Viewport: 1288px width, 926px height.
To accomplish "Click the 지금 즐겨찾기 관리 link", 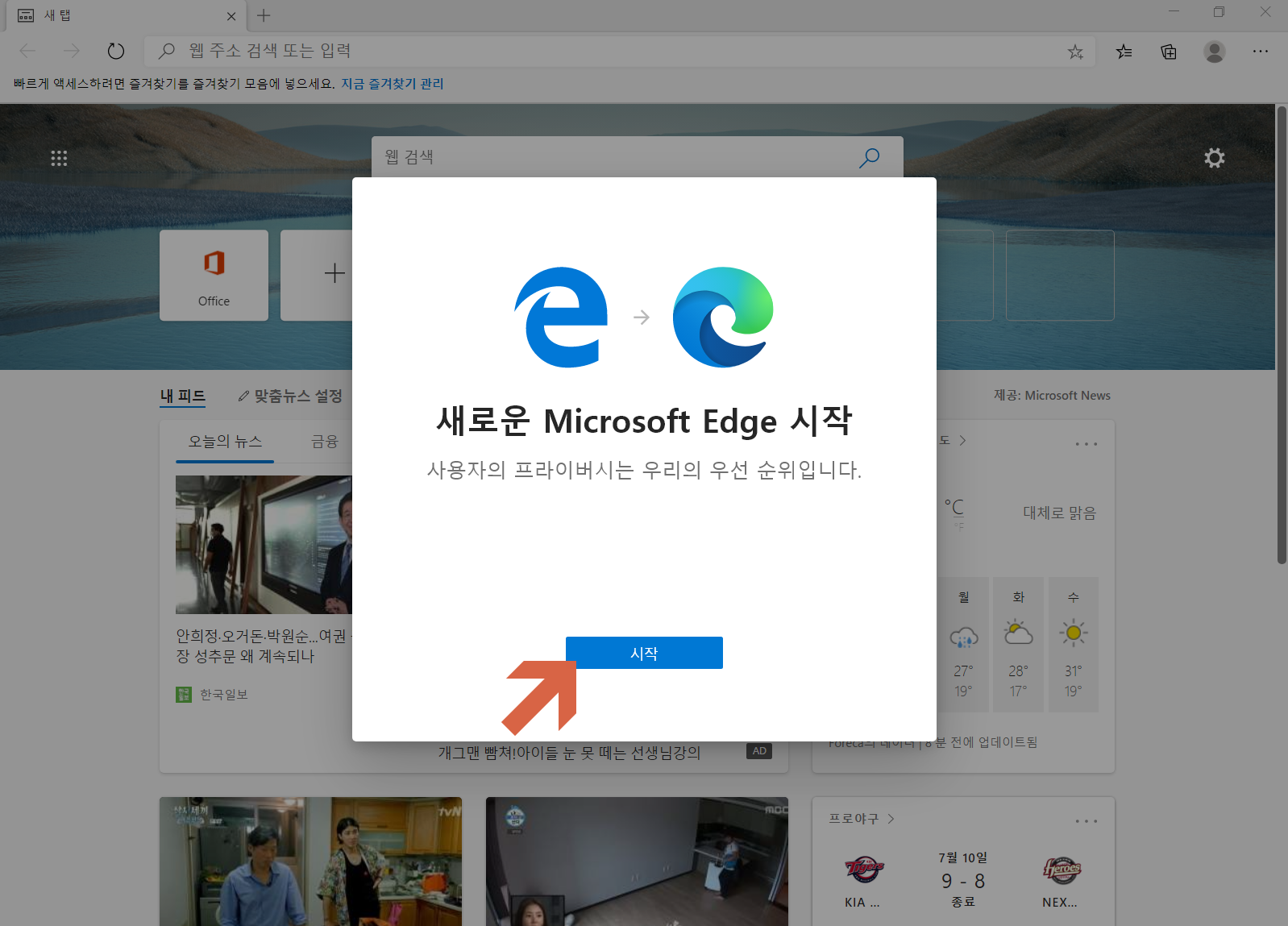I will click(x=393, y=84).
